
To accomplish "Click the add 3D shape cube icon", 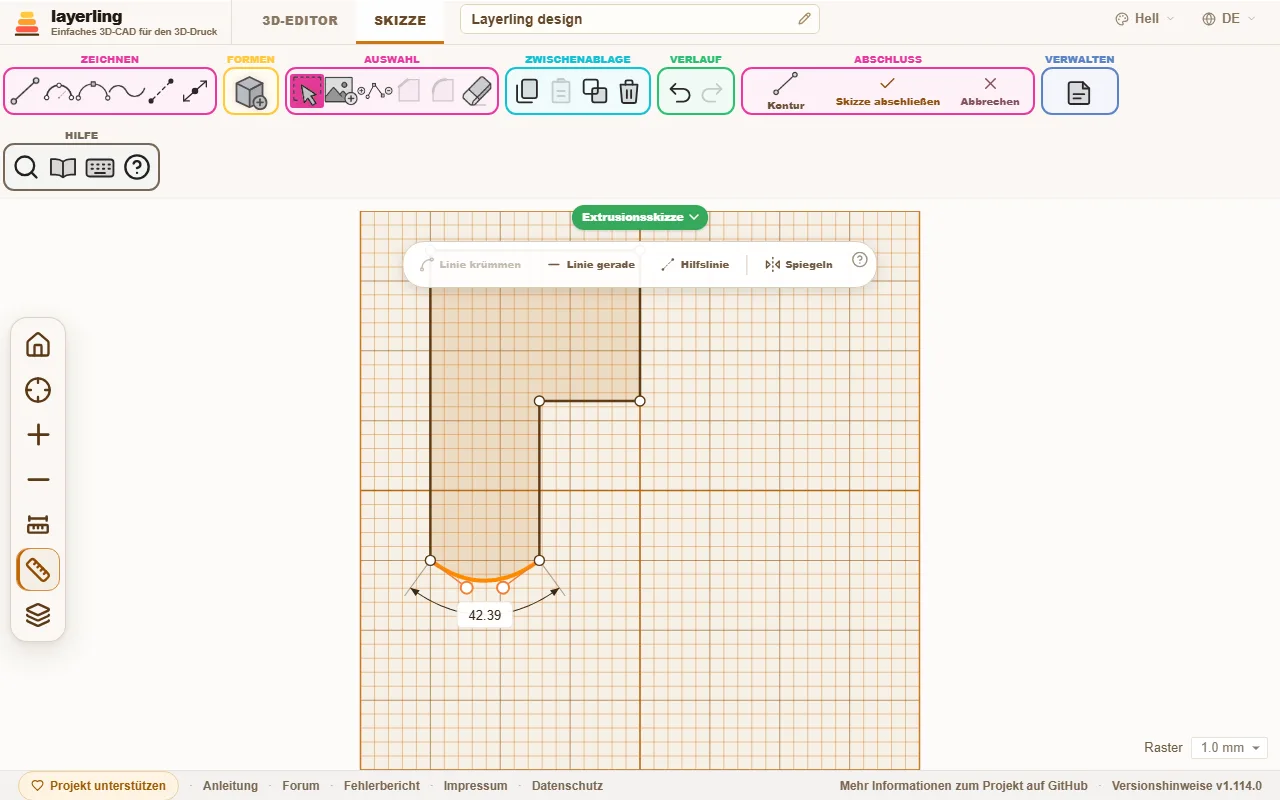I will coord(251,92).
